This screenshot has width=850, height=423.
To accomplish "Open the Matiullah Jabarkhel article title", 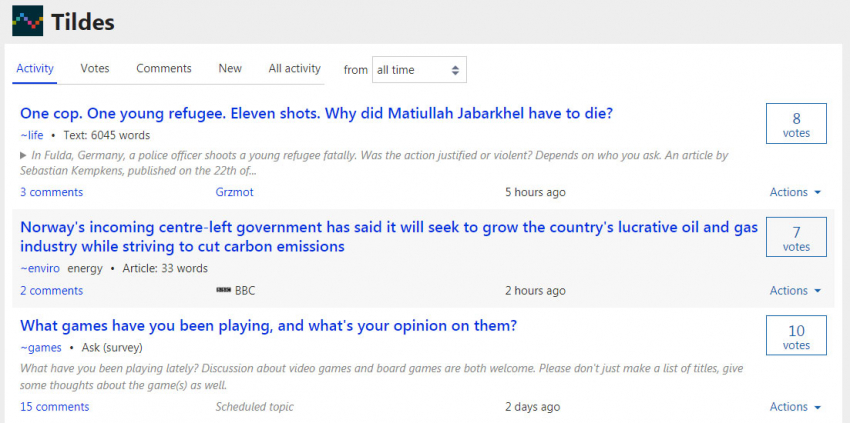I will tap(316, 114).
